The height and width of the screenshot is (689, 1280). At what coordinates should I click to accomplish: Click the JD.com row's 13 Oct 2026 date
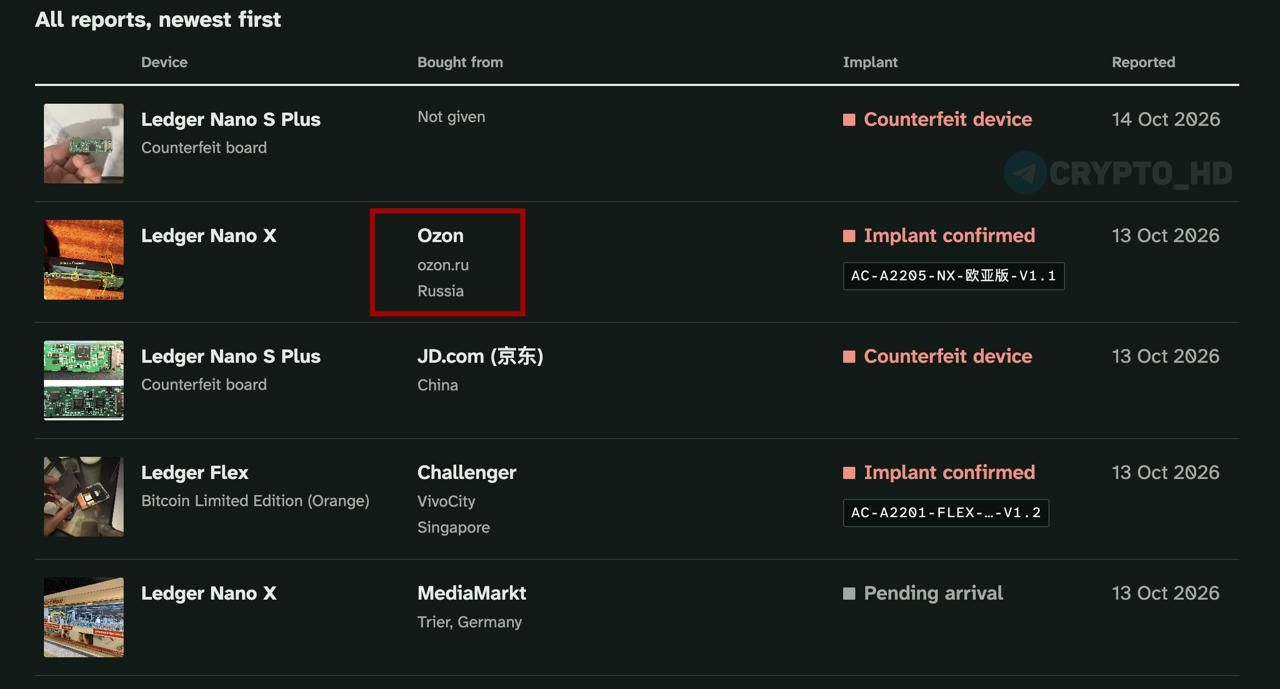click(1166, 356)
